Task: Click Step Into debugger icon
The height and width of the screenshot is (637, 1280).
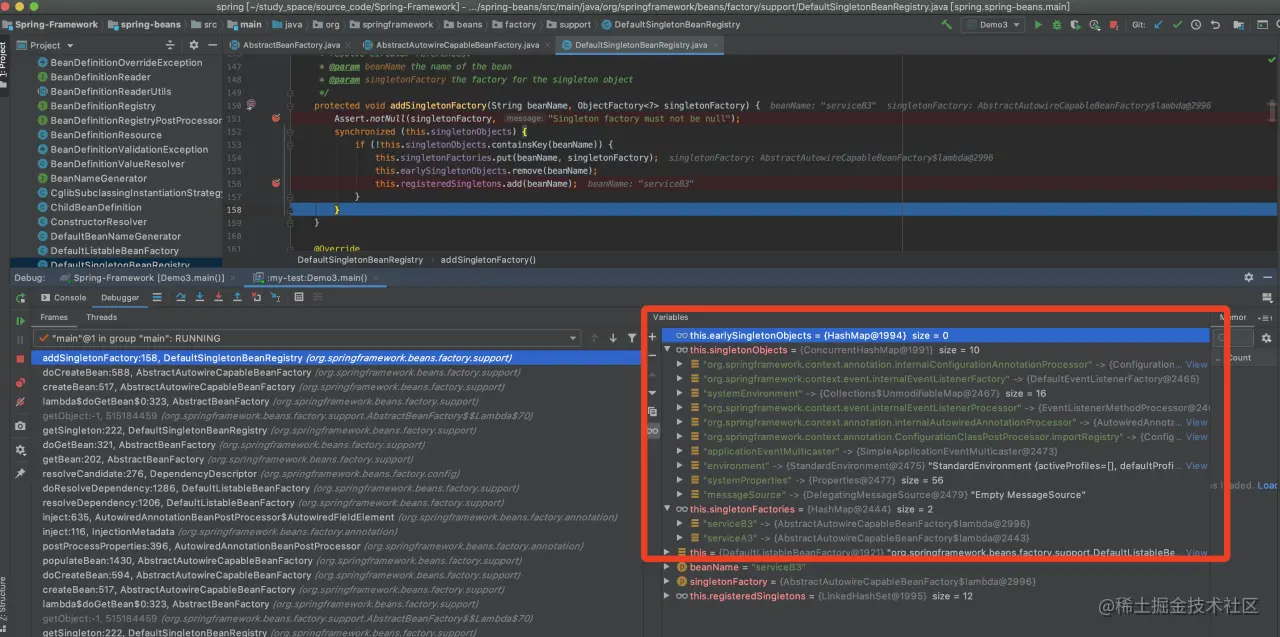Action: point(200,297)
